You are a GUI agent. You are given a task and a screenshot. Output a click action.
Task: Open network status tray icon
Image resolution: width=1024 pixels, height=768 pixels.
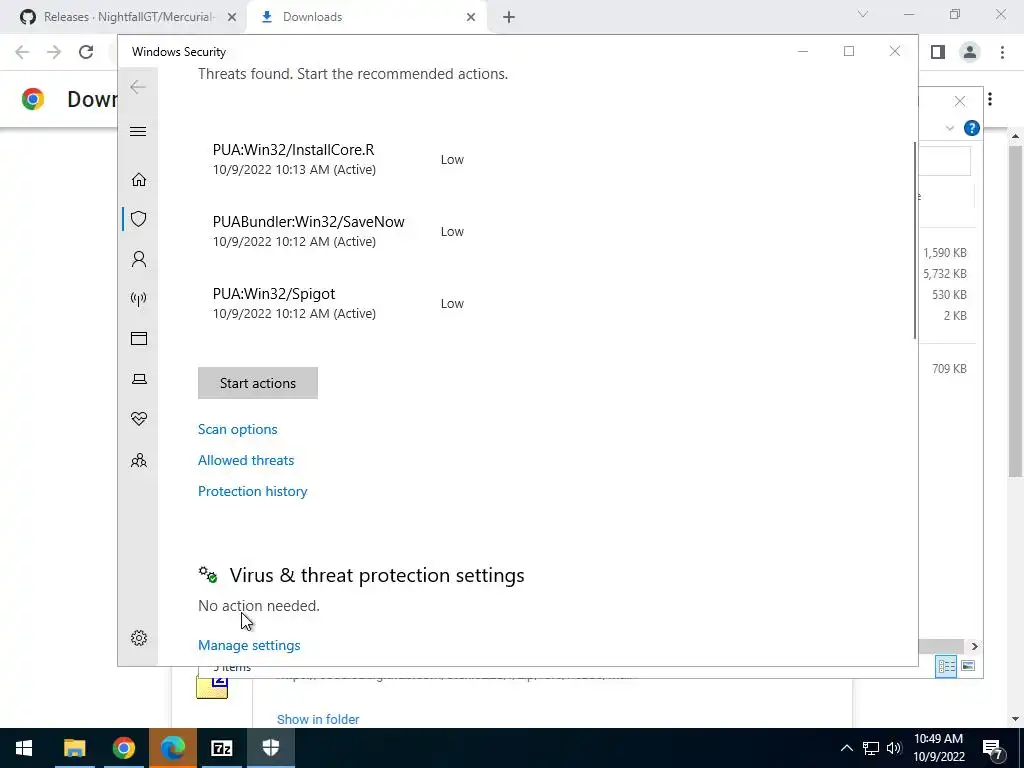871,748
